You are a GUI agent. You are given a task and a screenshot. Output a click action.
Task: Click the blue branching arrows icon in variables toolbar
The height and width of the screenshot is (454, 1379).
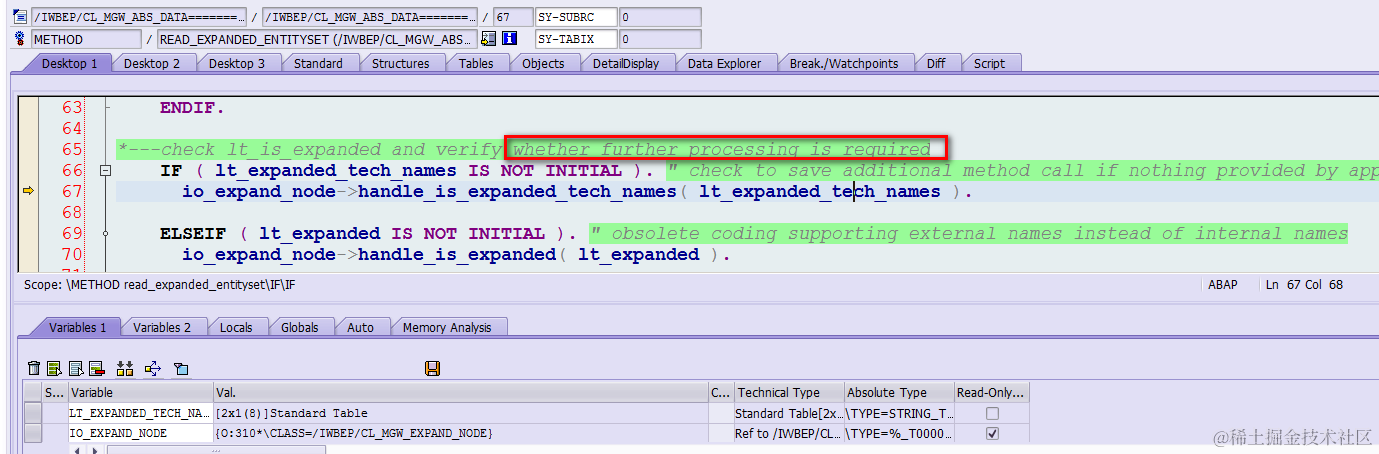pos(153,369)
